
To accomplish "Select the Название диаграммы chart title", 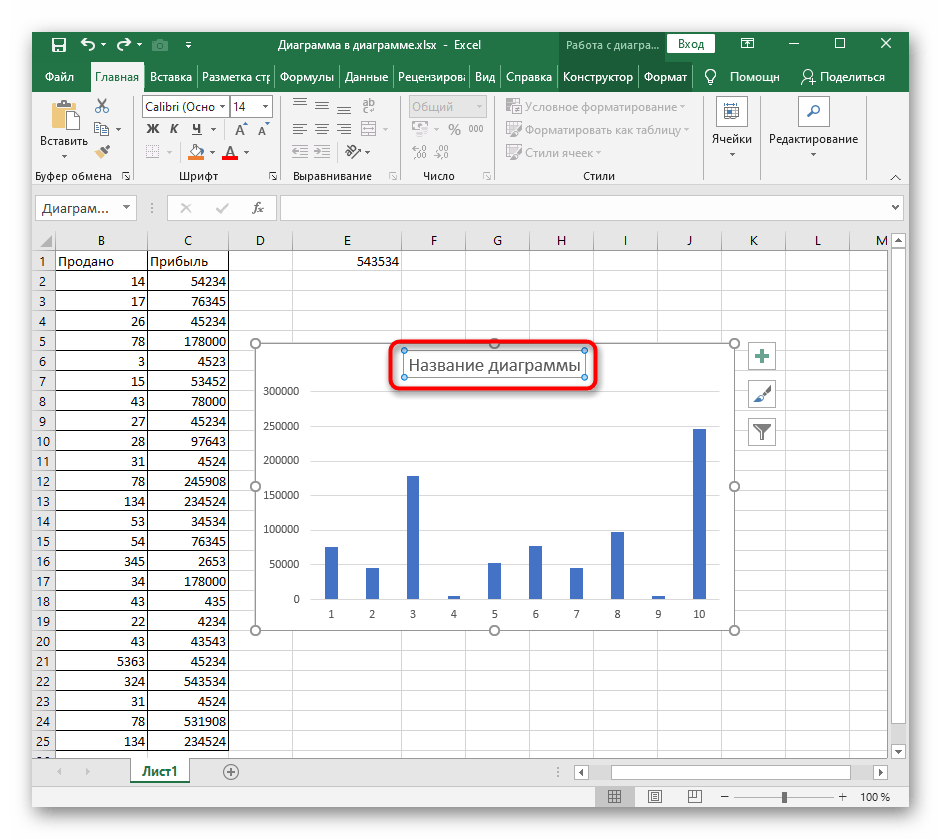I will [494, 366].
